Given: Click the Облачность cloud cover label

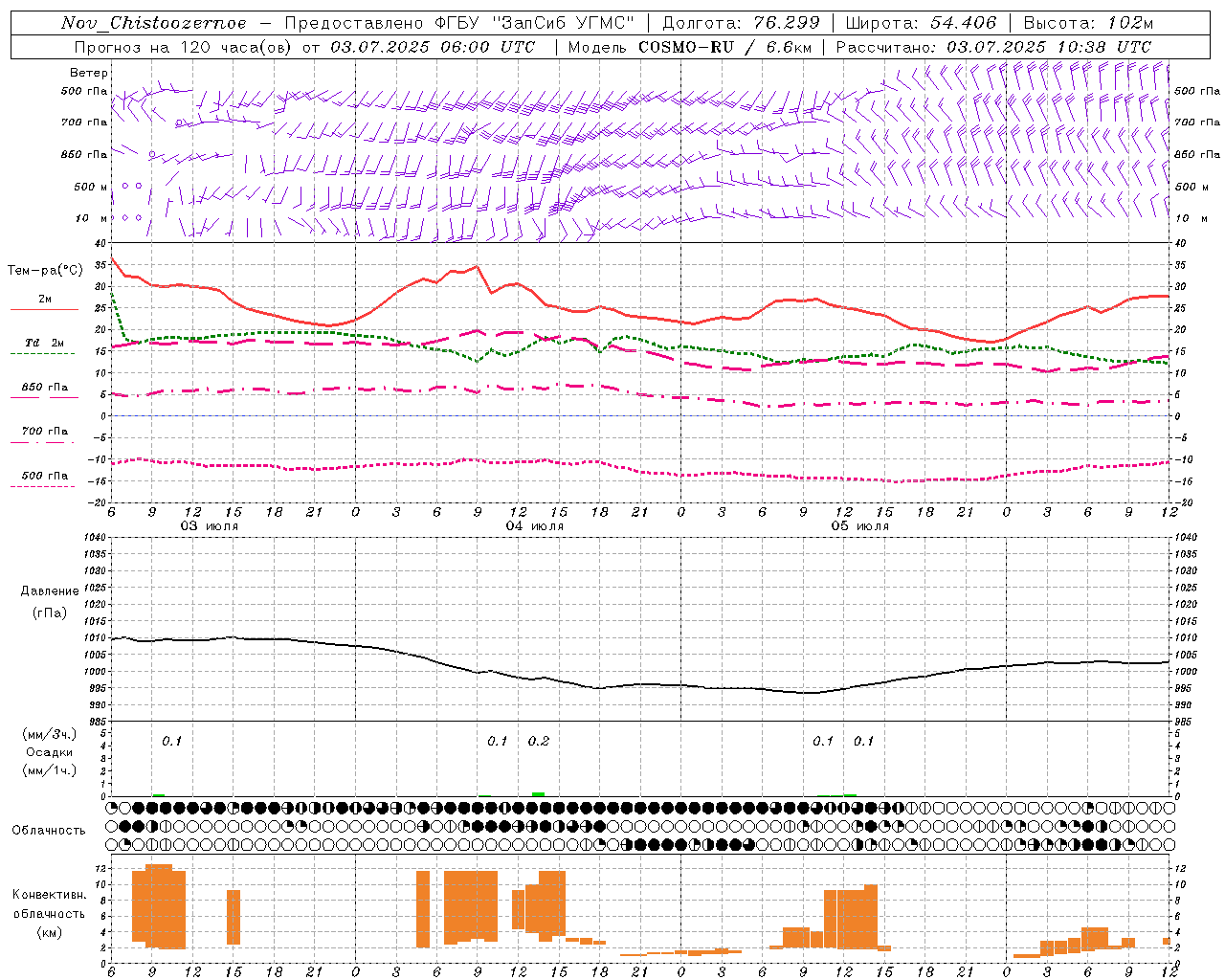Looking at the screenshot, I should click(49, 830).
